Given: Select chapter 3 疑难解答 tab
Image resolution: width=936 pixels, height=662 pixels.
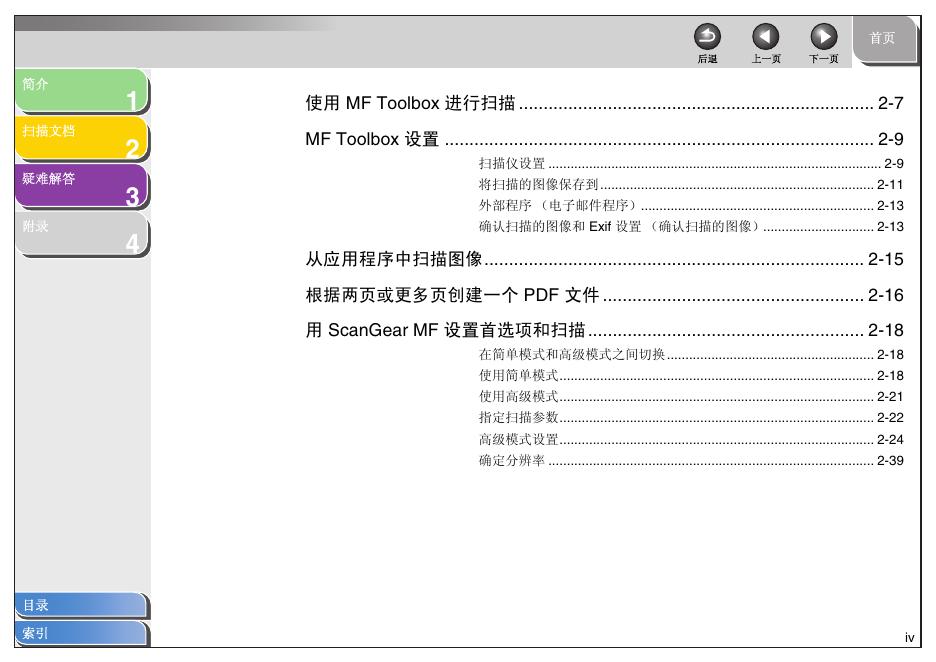Looking at the screenshot, I should [82, 186].
